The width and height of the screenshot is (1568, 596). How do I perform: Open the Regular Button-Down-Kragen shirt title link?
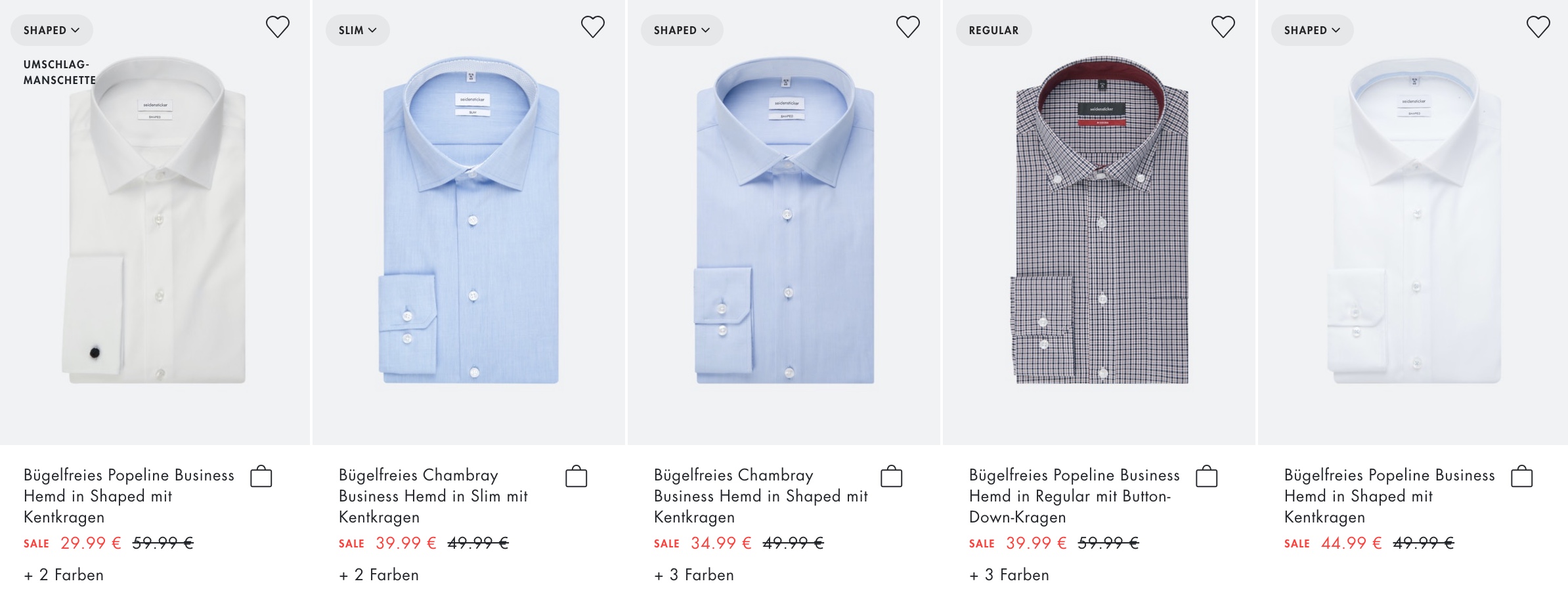1074,496
